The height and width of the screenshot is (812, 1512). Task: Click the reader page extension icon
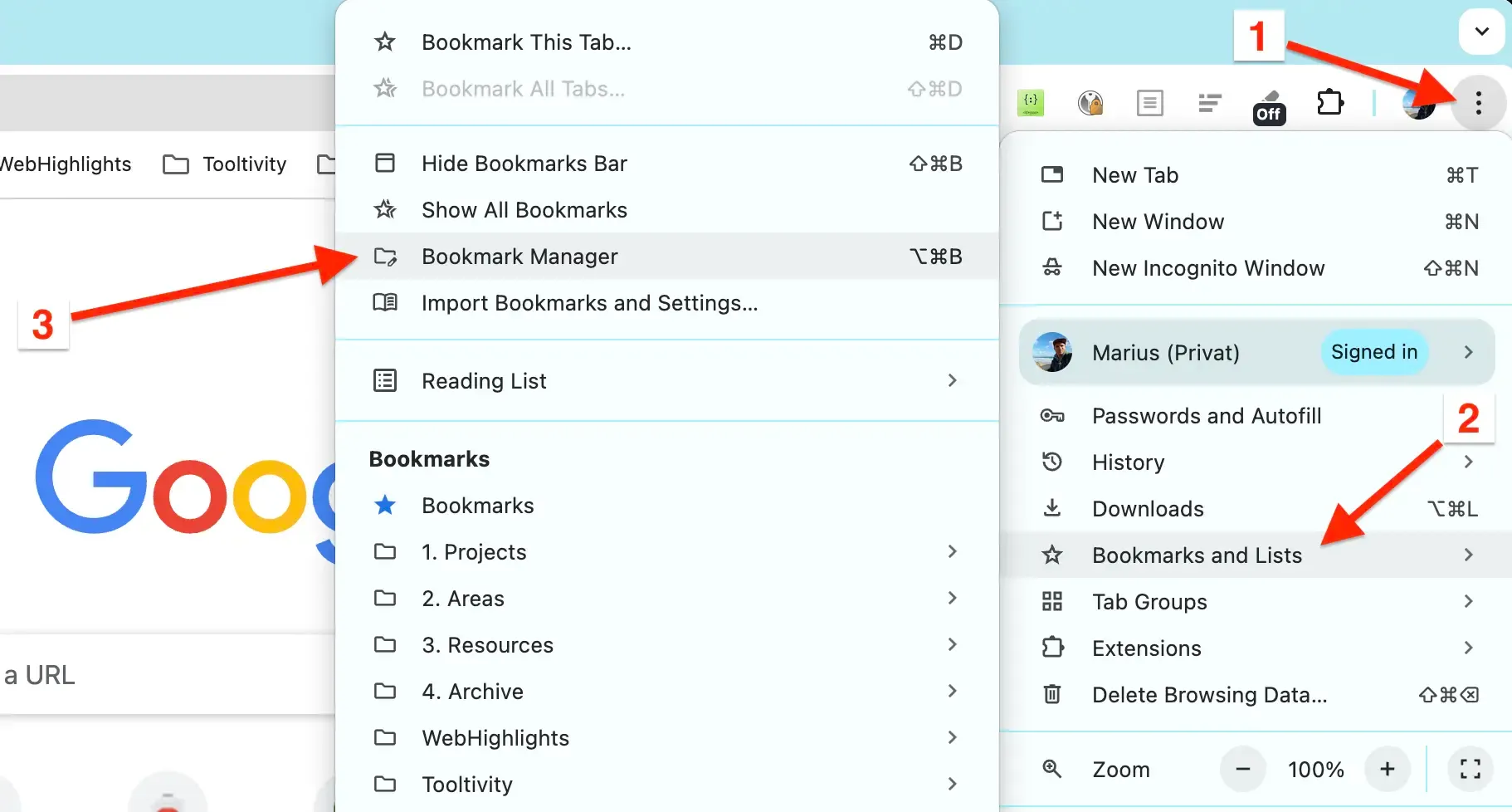(1149, 103)
